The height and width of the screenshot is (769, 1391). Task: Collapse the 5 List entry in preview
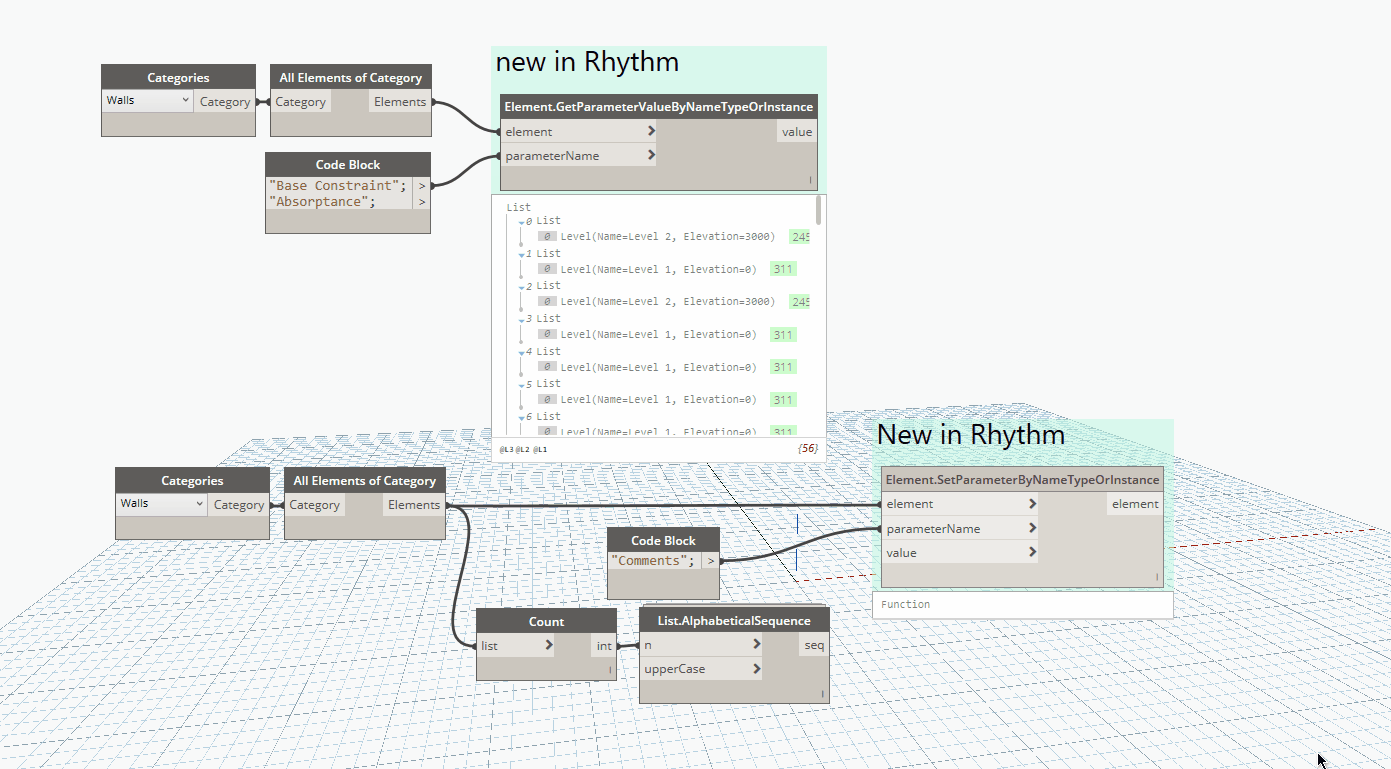click(522, 384)
